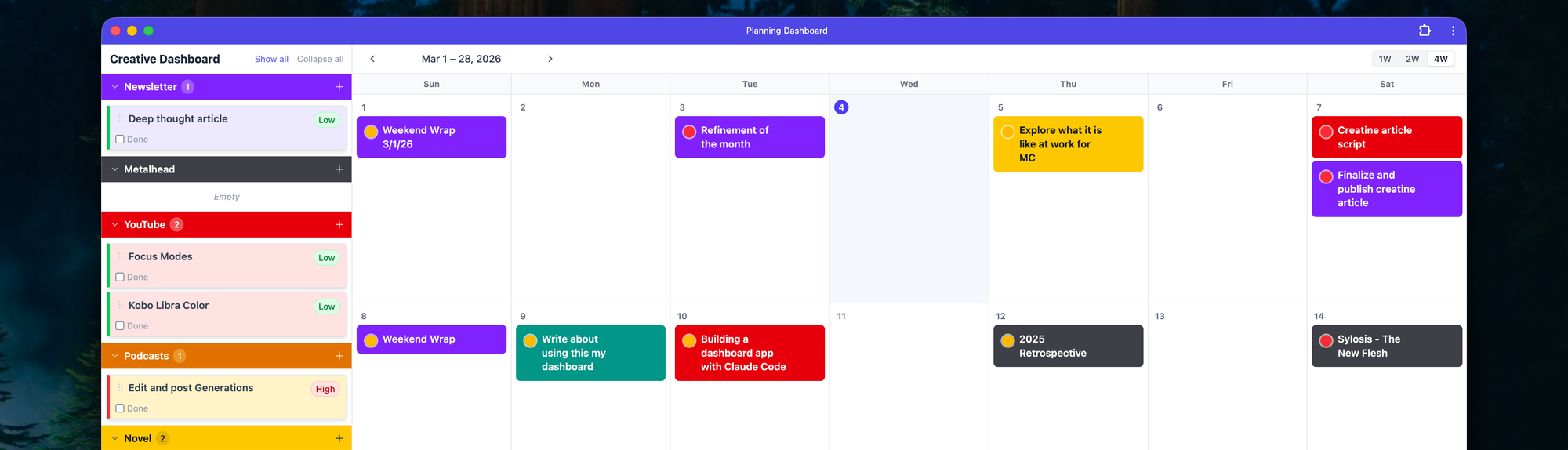Screen dimensions: 1568x450
Task: Open the extensions puzzle icon in title bar
Action: pos(1425,31)
